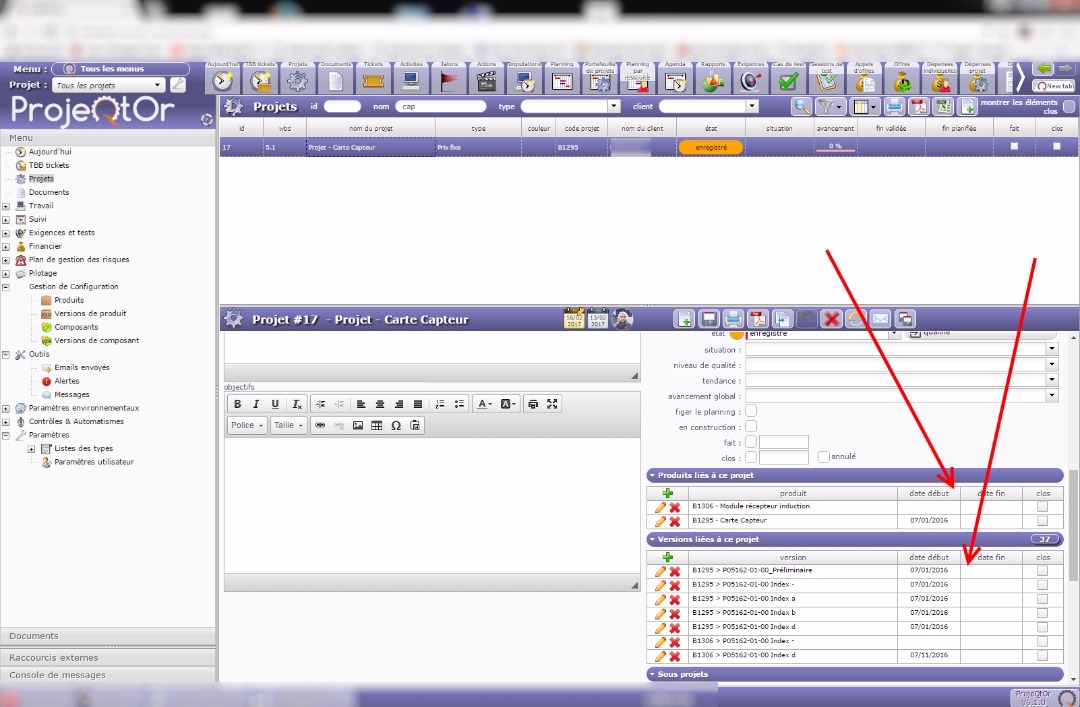
Task: Edit B1306 - Module récepteur induction product link
Action: pyautogui.click(x=660, y=507)
